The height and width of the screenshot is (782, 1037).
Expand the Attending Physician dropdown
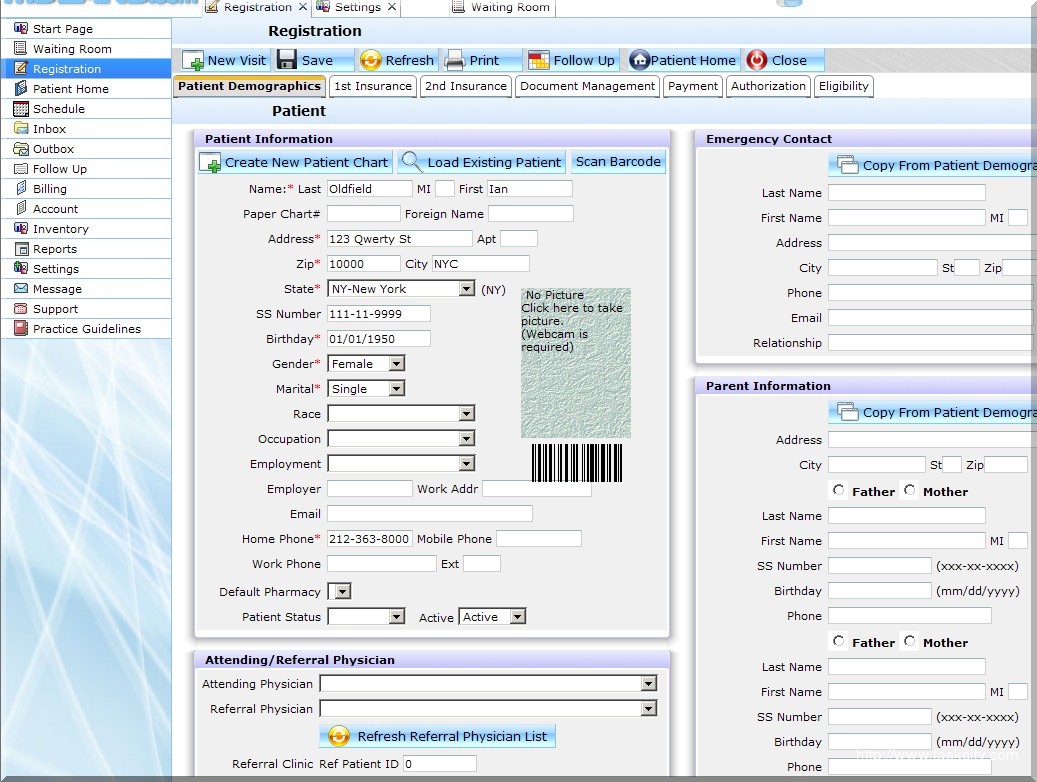click(648, 684)
